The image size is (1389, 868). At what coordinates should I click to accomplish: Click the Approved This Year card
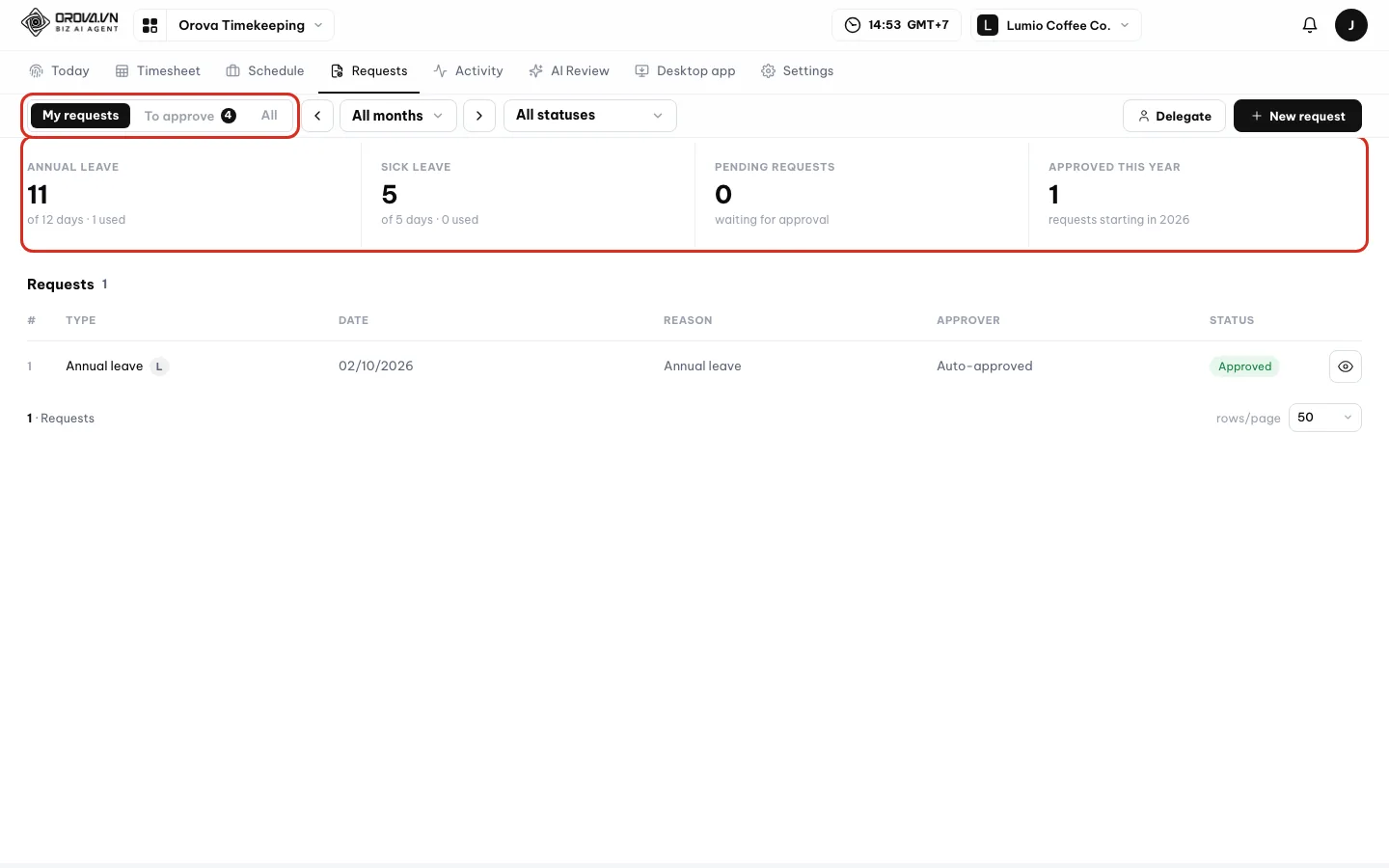click(1196, 194)
